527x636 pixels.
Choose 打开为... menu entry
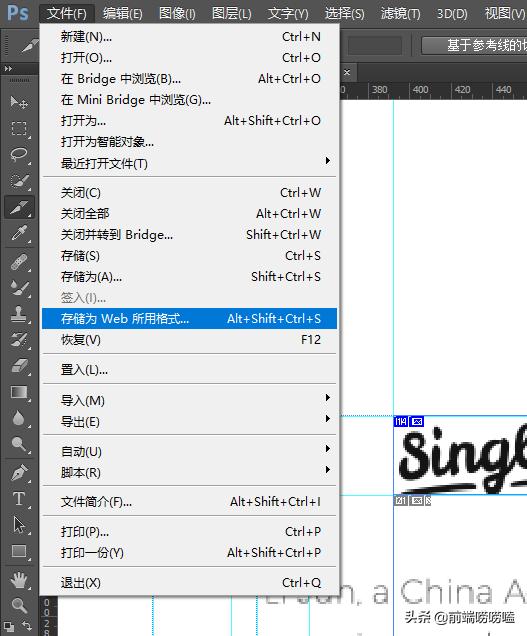pyautogui.click(x=189, y=121)
